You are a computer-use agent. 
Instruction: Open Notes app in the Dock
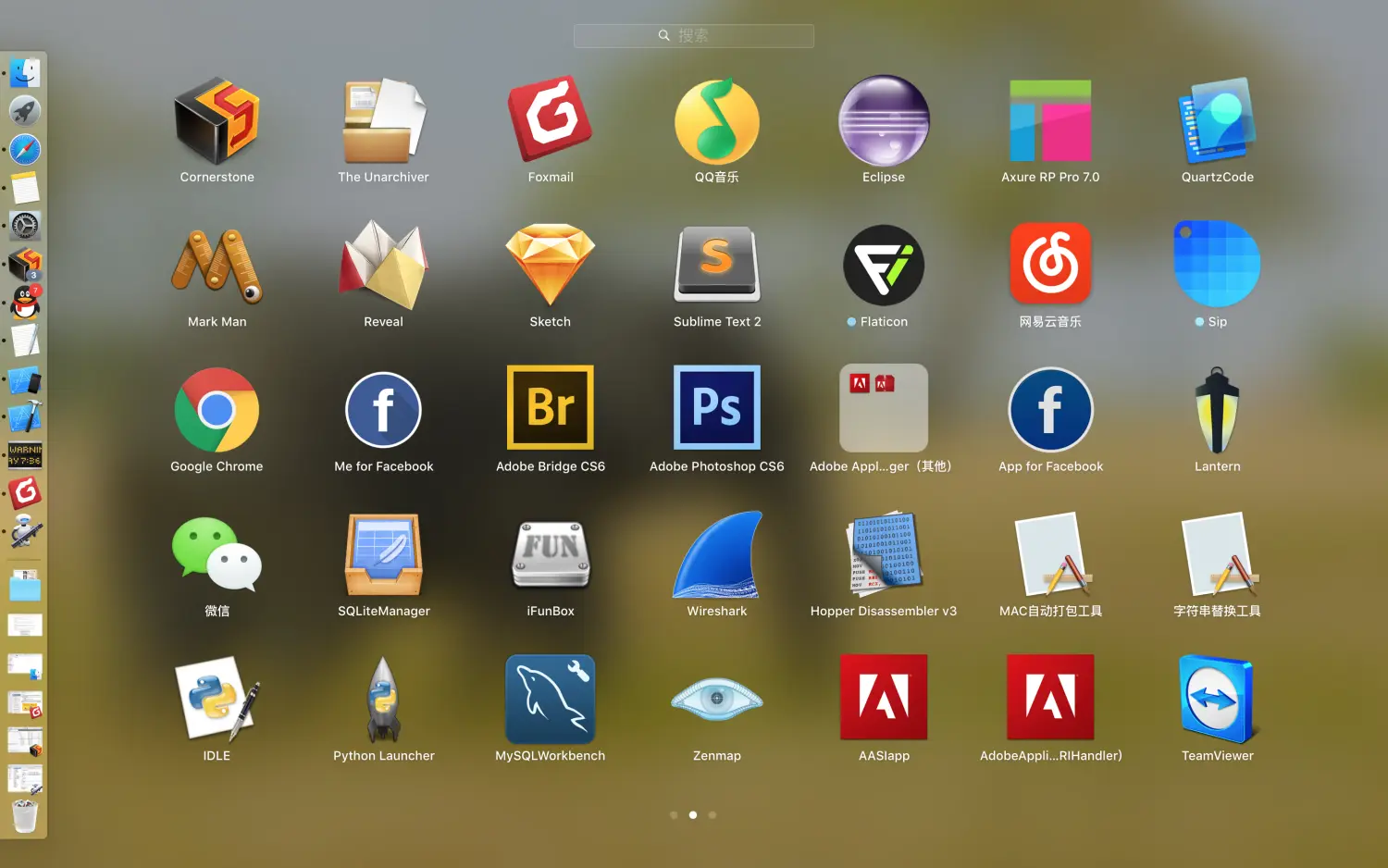pyautogui.click(x=25, y=187)
